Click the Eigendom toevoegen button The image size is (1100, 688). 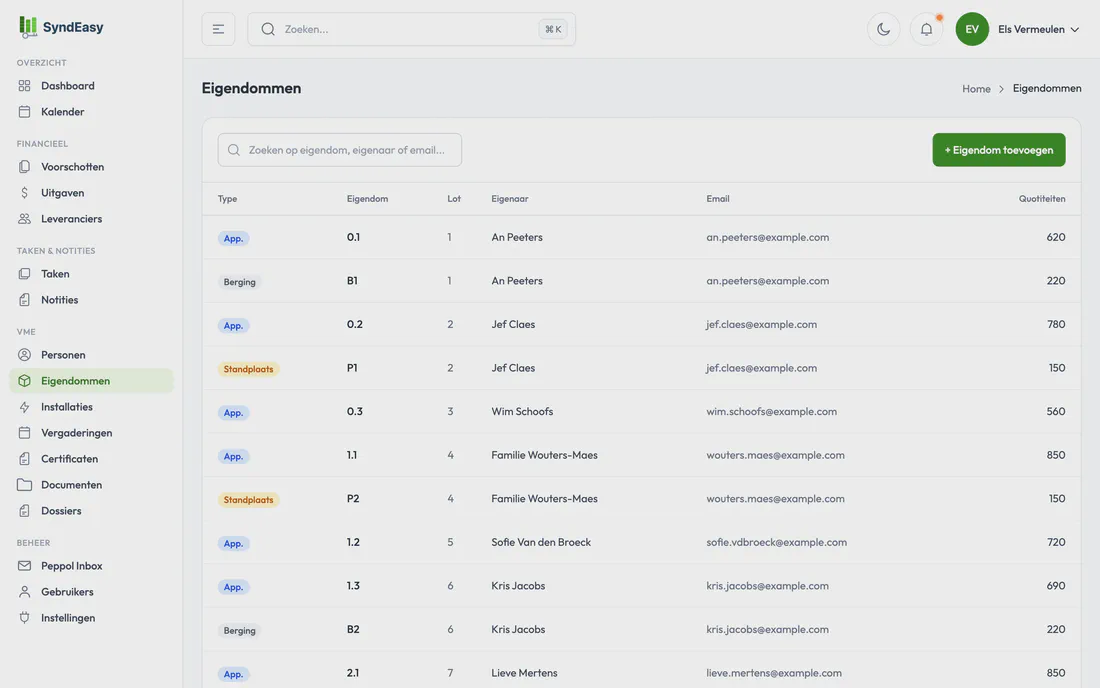pyautogui.click(x=998, y=150)
